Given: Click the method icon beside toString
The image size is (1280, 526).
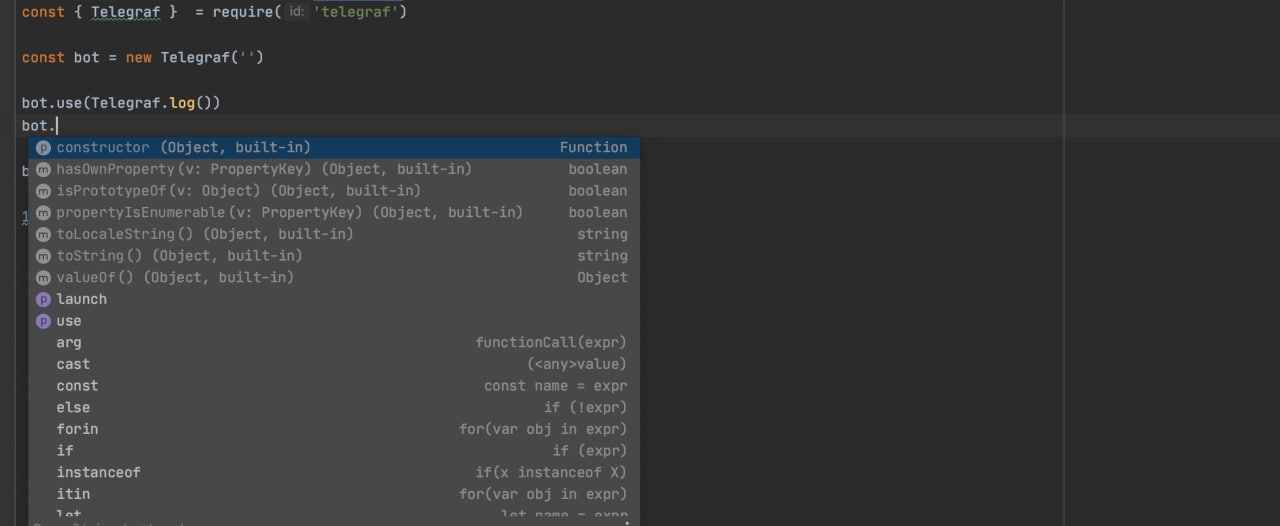Looking at the screenshot, I should (43, 256).
